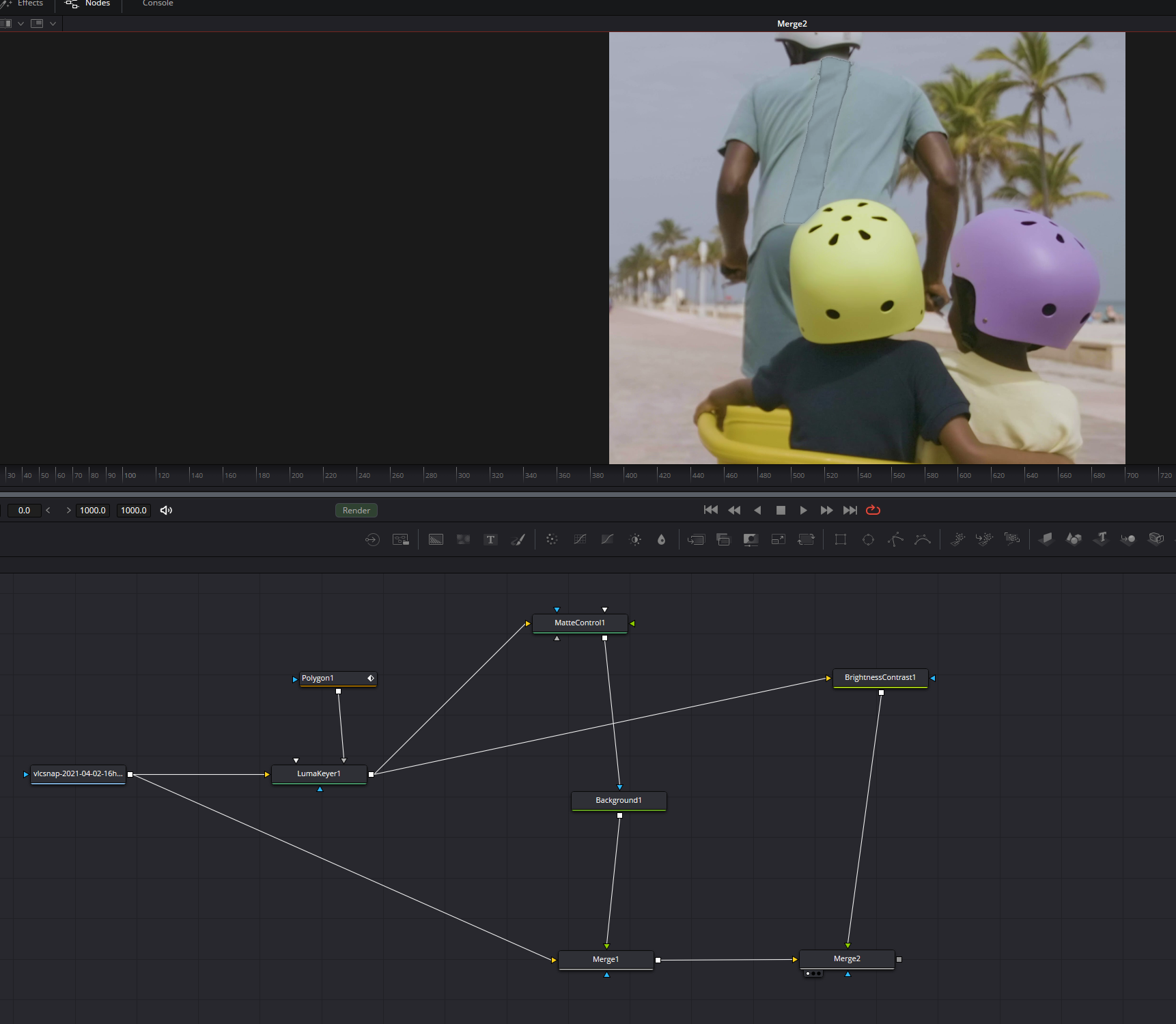This screenshot has width=1176, height=1024.
Task: Jump to last frame
Action: pos(850,510)
